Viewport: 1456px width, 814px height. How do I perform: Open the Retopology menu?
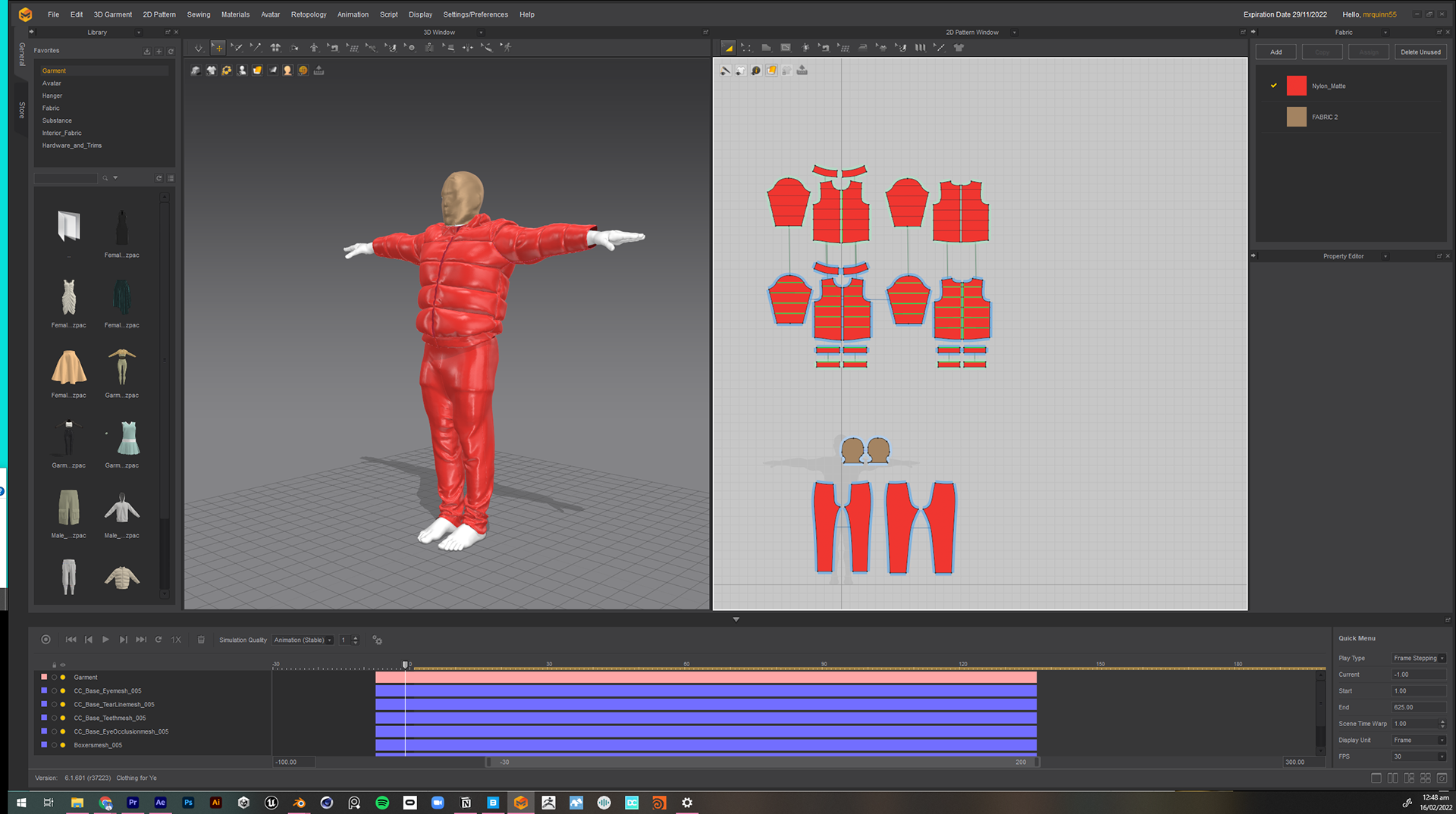pos(308,14)
